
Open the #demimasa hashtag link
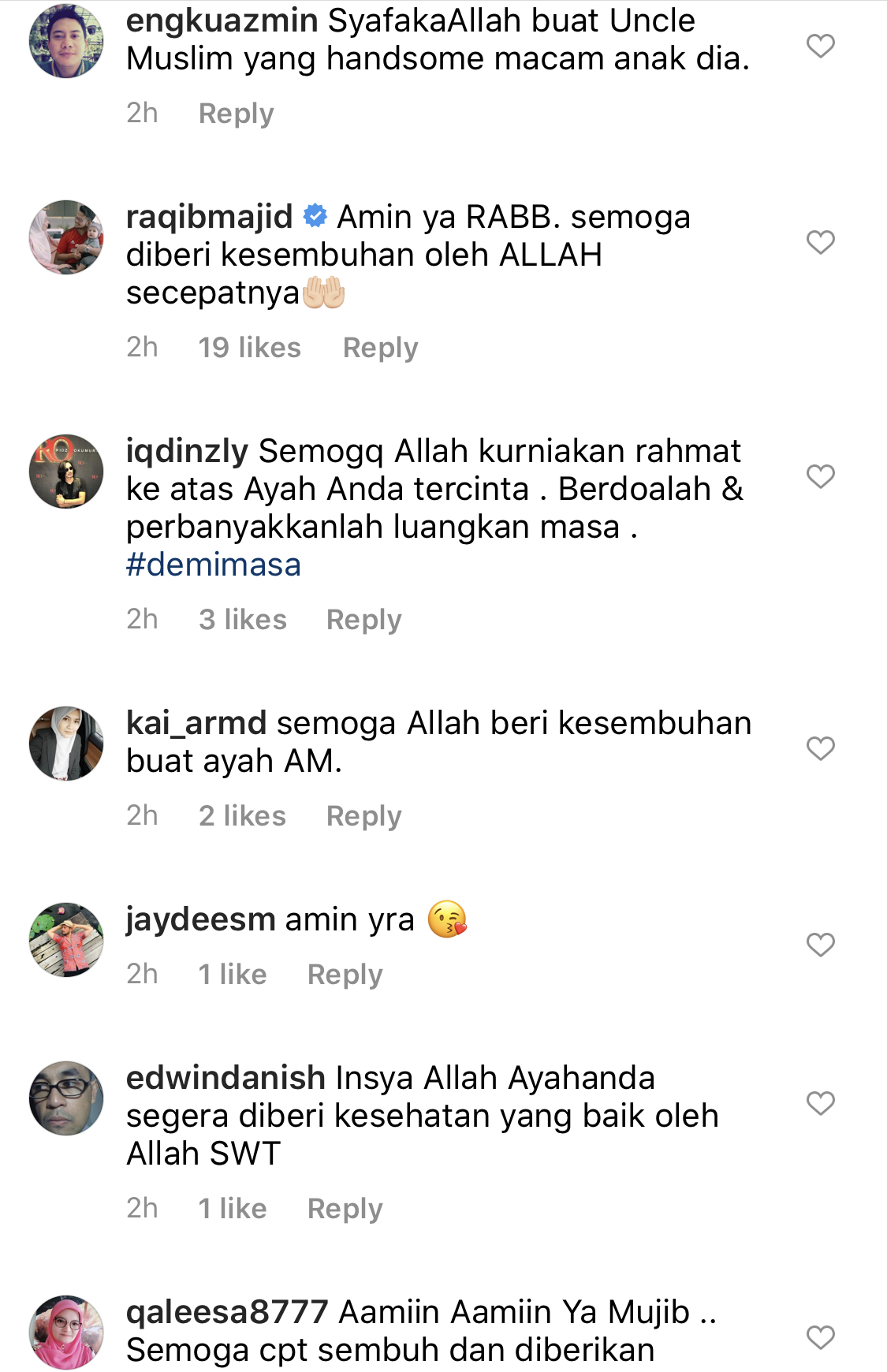(214, 565)
